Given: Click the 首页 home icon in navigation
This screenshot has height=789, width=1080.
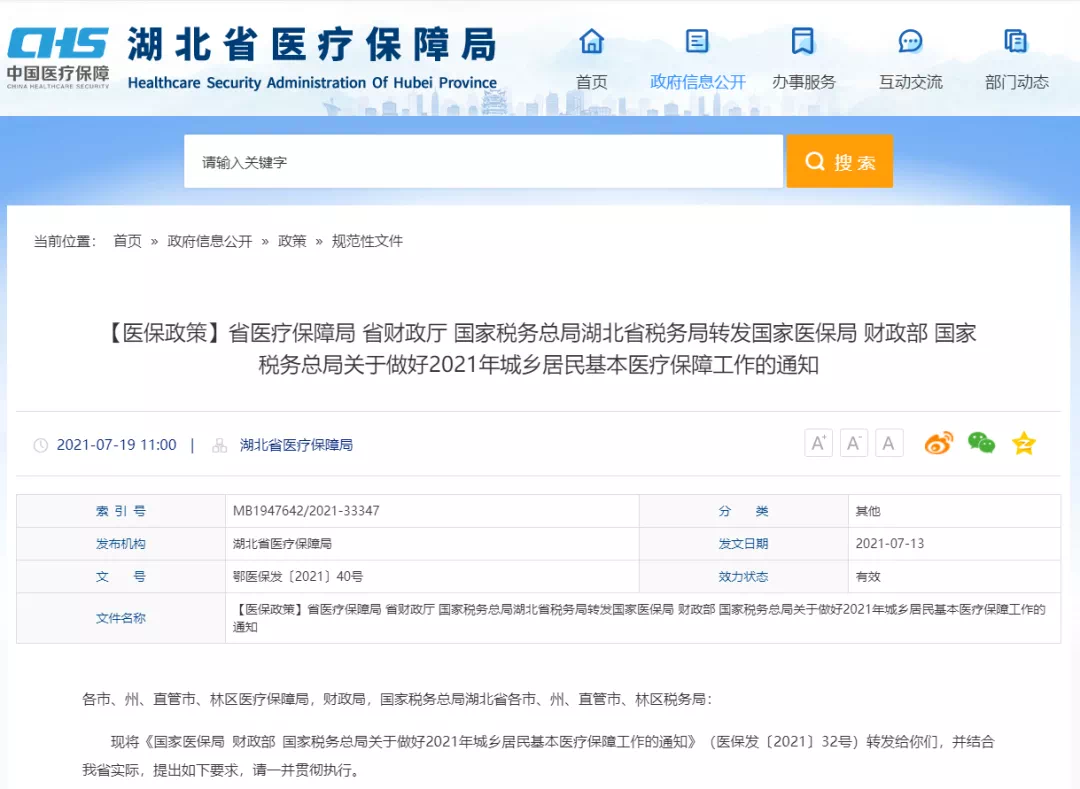Looking at the screenshot, I should 592,42.
